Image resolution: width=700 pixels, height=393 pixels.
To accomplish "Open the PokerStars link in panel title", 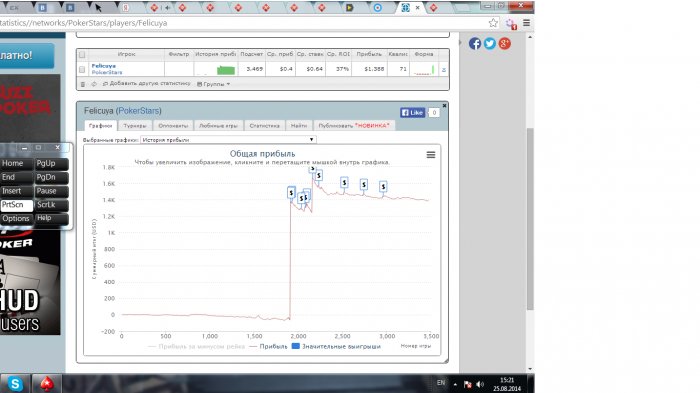I will coord(139,111).
